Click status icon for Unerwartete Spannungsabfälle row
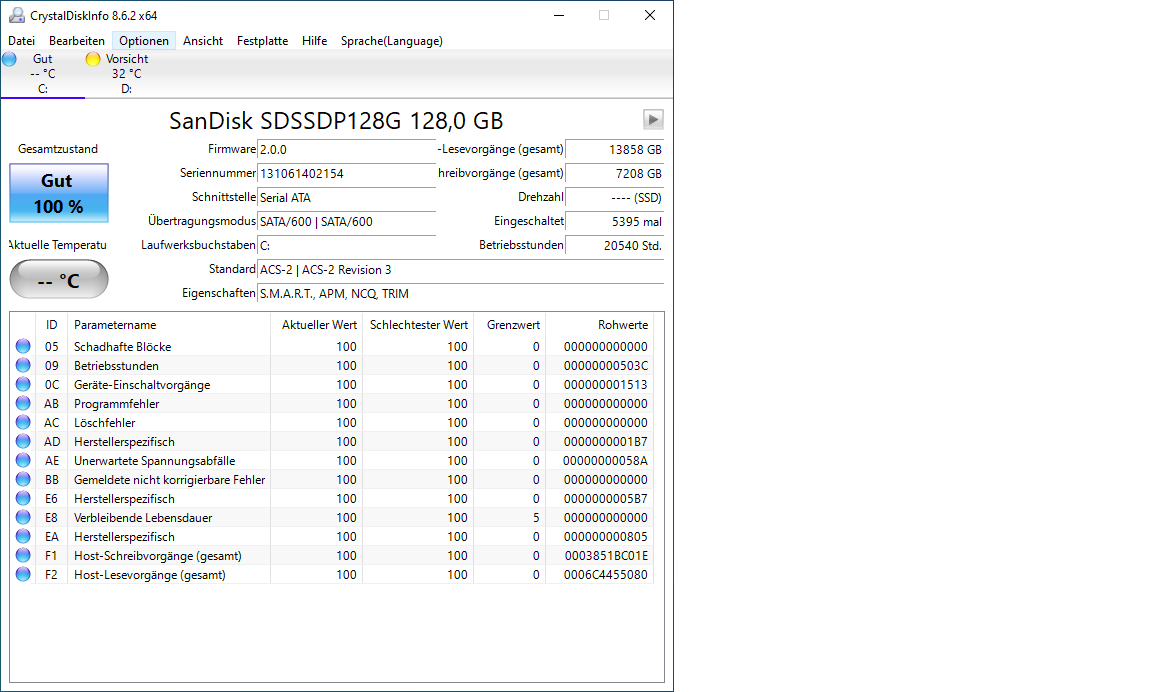Viewport: 1152px width, 692px height. point(24,461)
